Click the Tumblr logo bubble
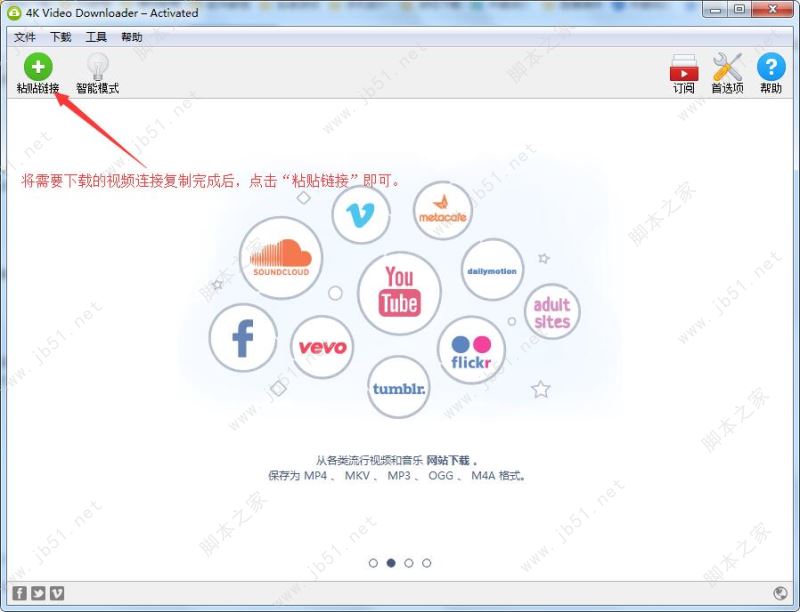This screenshot has width=800, height=612. [x=398, y=387]
